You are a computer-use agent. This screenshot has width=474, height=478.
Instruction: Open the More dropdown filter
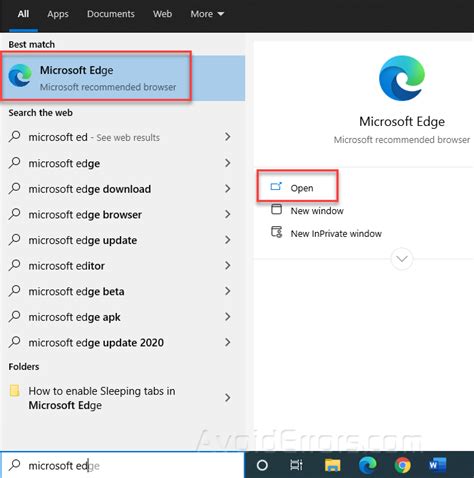(207, 14)
